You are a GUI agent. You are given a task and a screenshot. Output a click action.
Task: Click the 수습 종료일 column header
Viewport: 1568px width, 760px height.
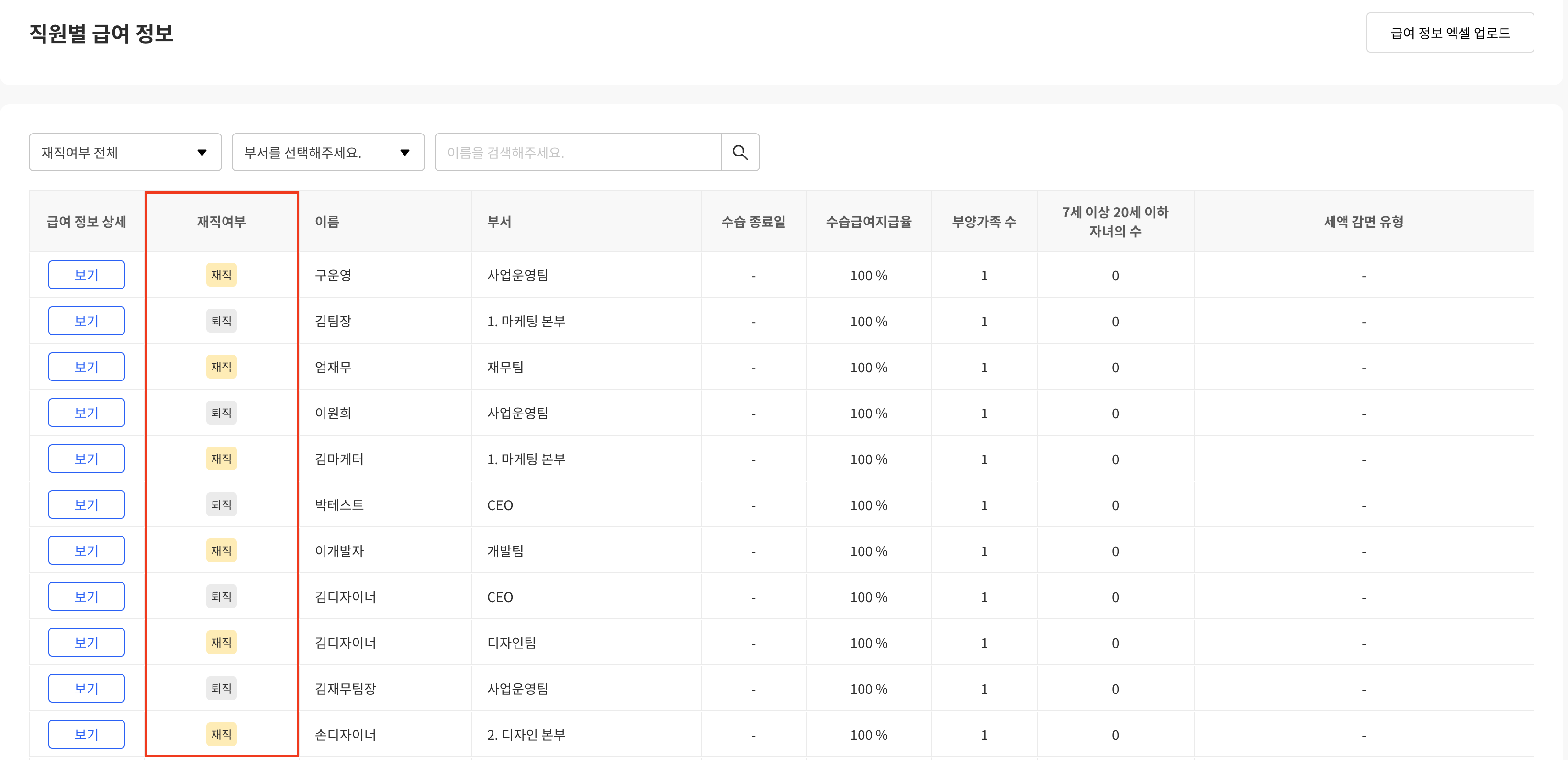pyautogui.click(x=753, y=222)
